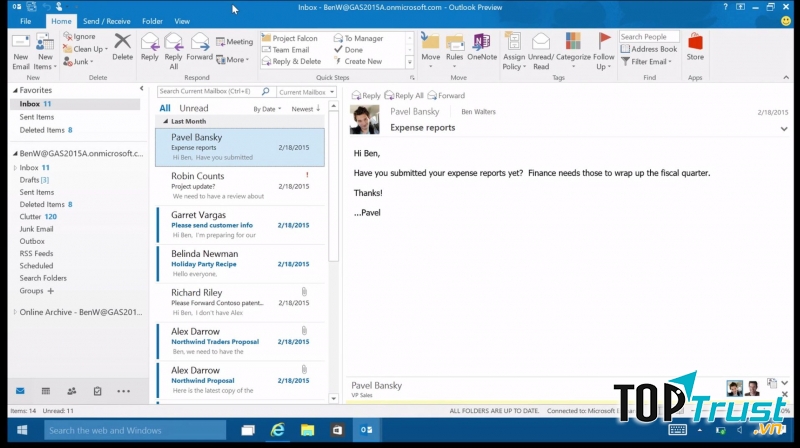This screenshot has height=448, width=800.
Task: Toggle Newest sort order
Action: pos(306,109)
